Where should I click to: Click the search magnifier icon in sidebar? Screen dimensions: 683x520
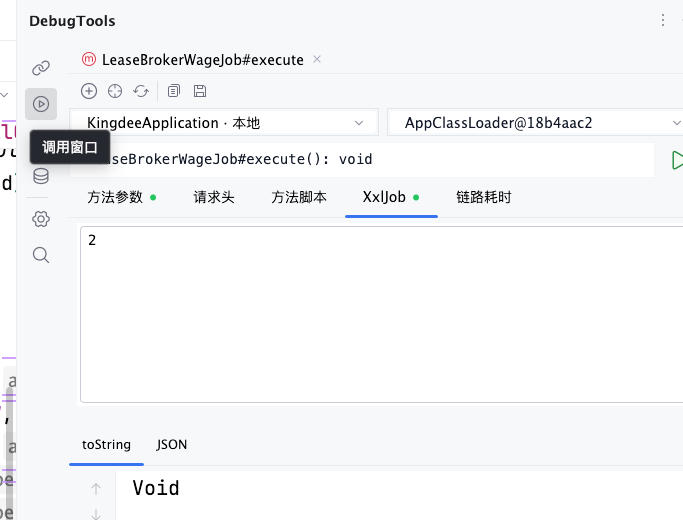click(x=41, y=255)
